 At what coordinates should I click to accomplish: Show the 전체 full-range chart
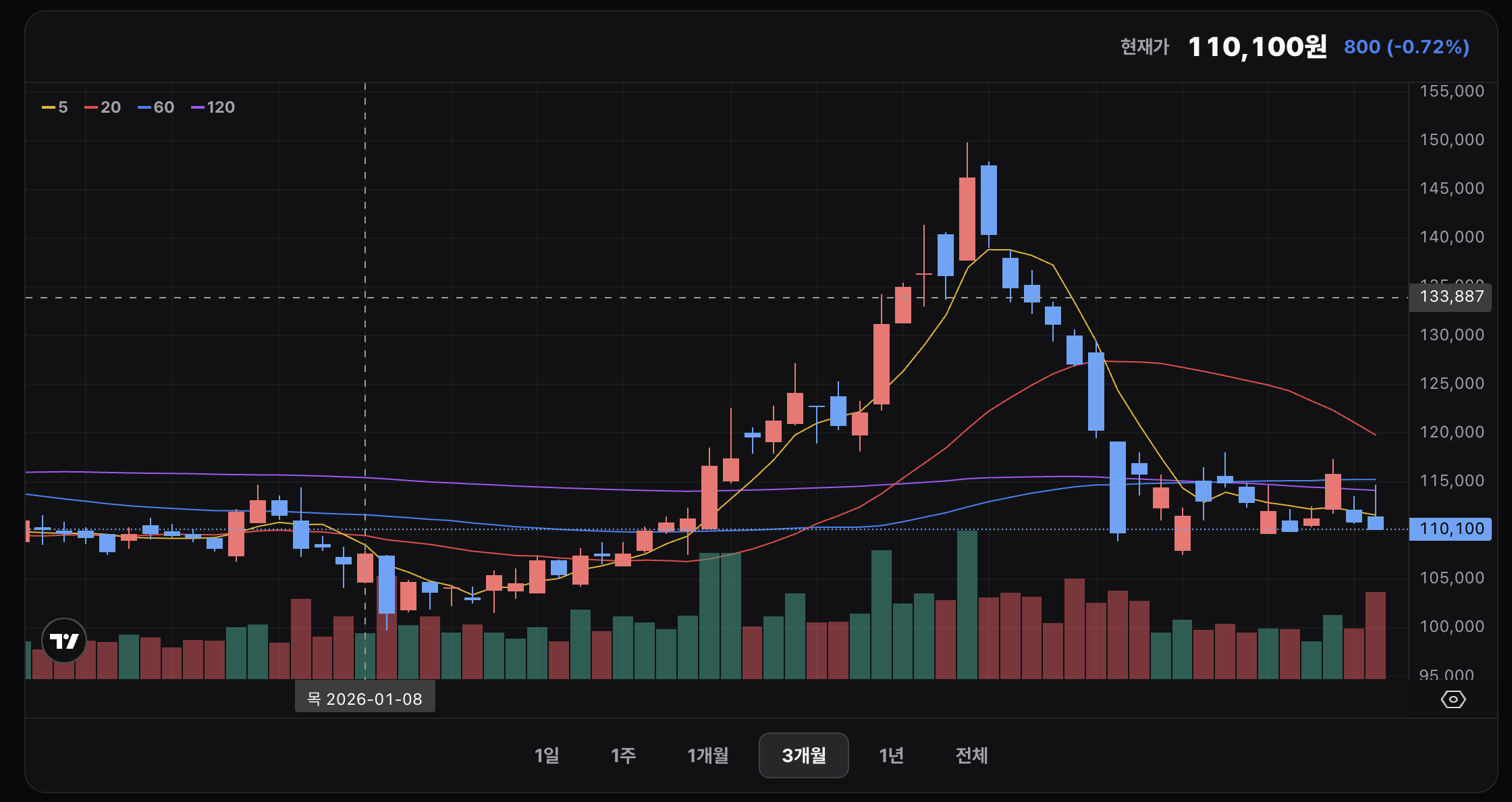tap(971, 755)
